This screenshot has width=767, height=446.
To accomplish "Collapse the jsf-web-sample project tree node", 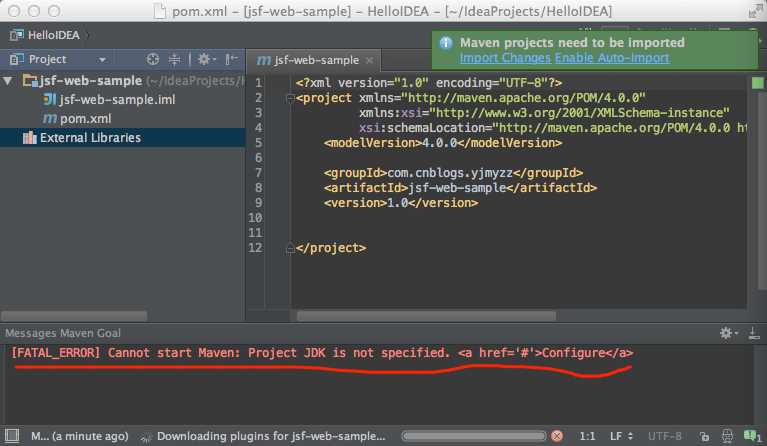I will [x=8, y=80].
